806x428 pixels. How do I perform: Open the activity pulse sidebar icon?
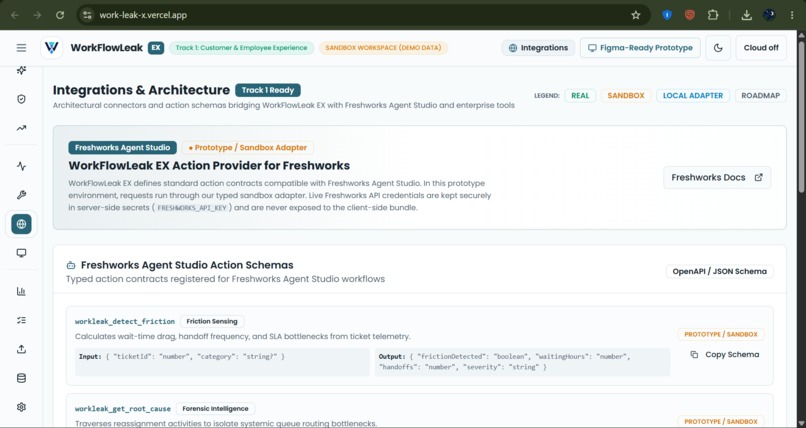tap(21, 166)
